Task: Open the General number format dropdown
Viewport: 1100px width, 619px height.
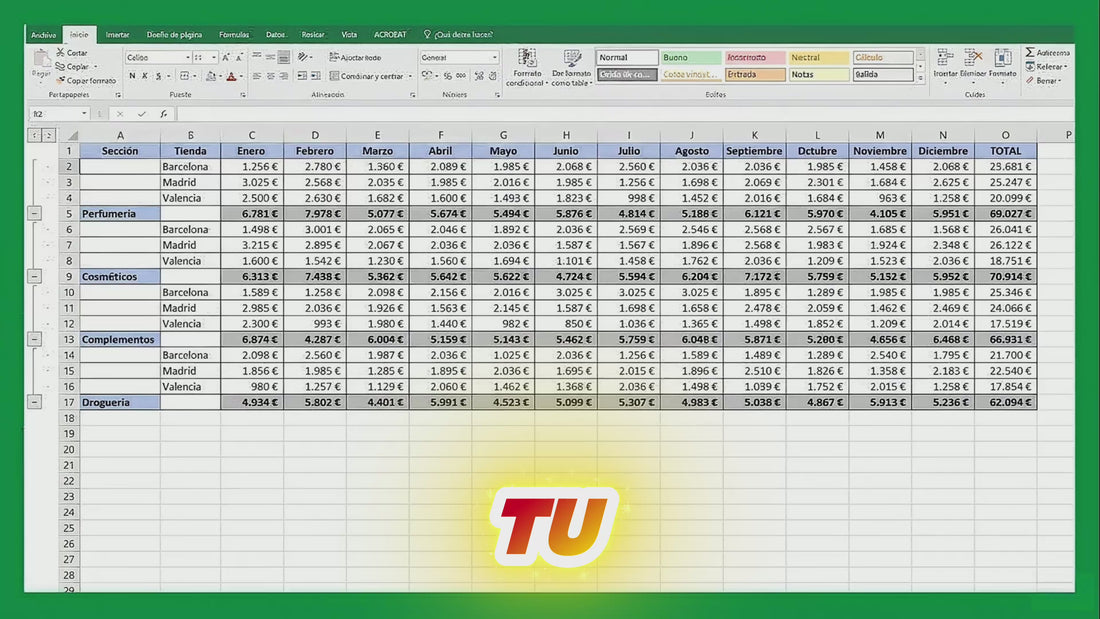Action: (494, 58)
